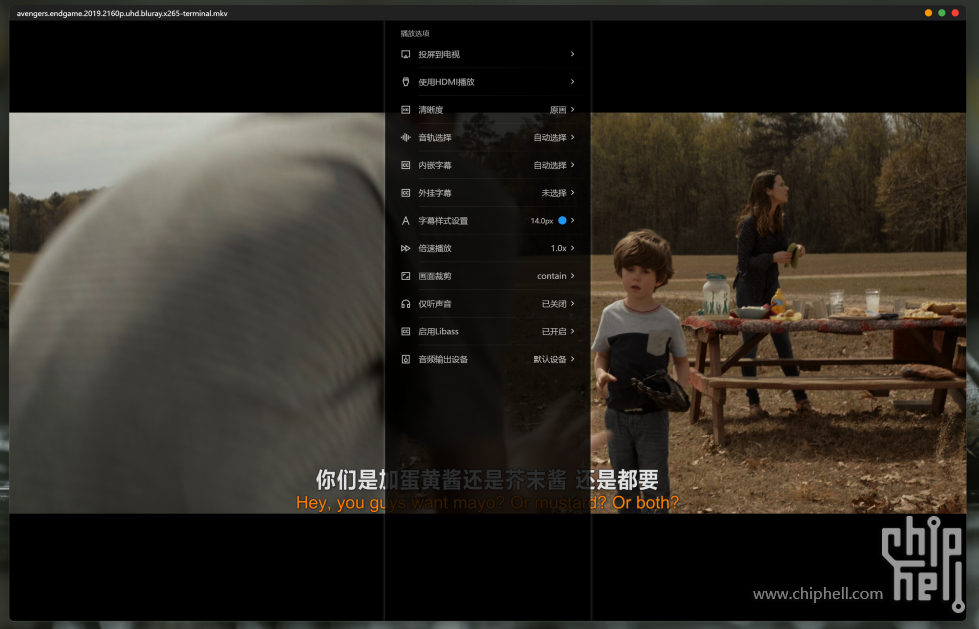The width and height of the screenshot is (979, 629).
Task: Open the chevron next to 默认设备
Action: (572, 359)
